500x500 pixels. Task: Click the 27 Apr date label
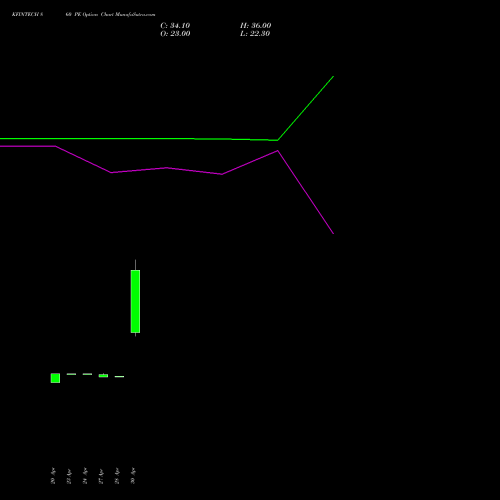pos(101,476)
